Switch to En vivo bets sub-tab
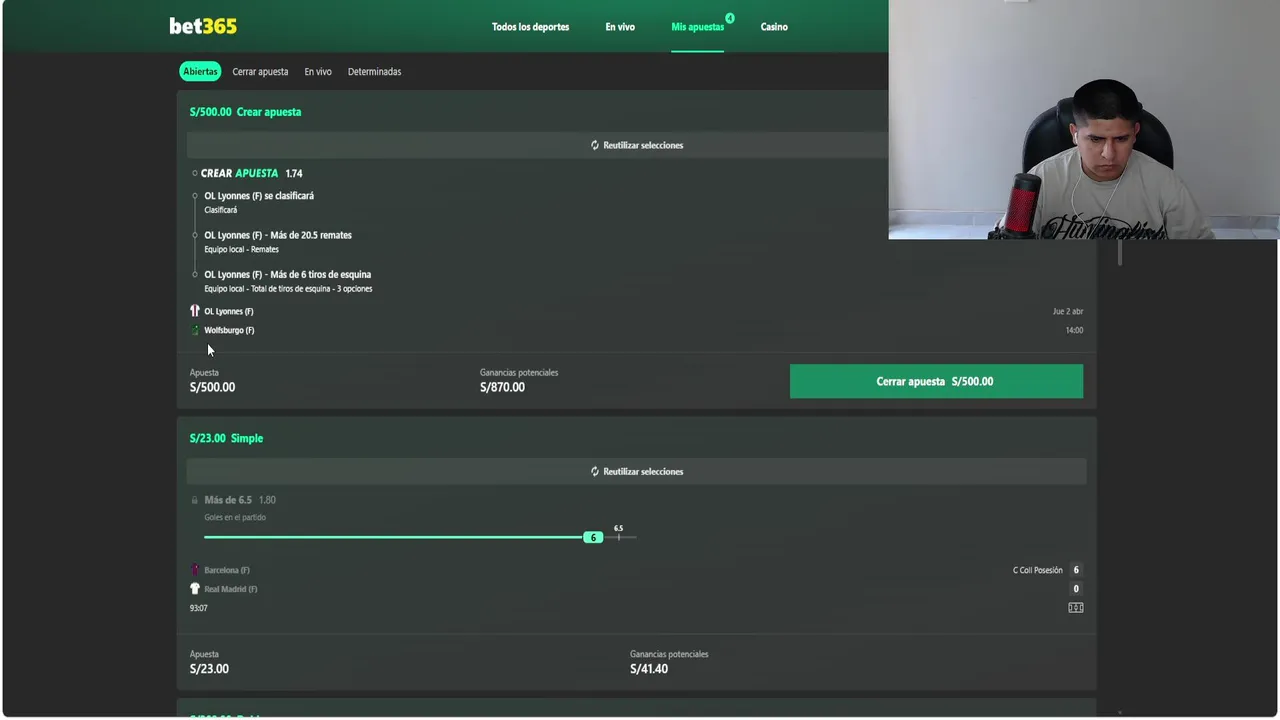The image size is (1280, 720). (318, 72)
